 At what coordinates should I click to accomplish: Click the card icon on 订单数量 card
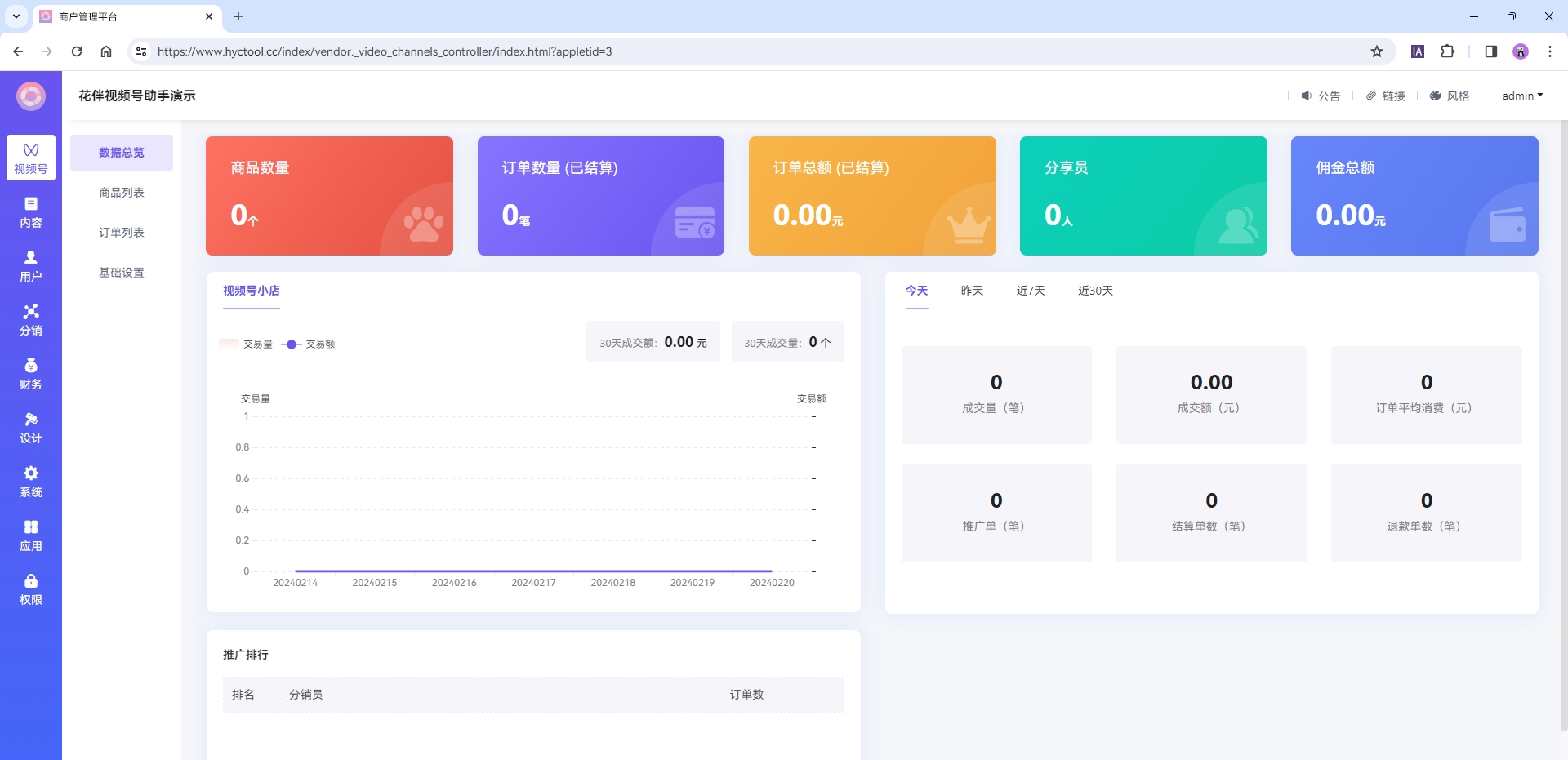pyautogui.click(x=695, y=222)
